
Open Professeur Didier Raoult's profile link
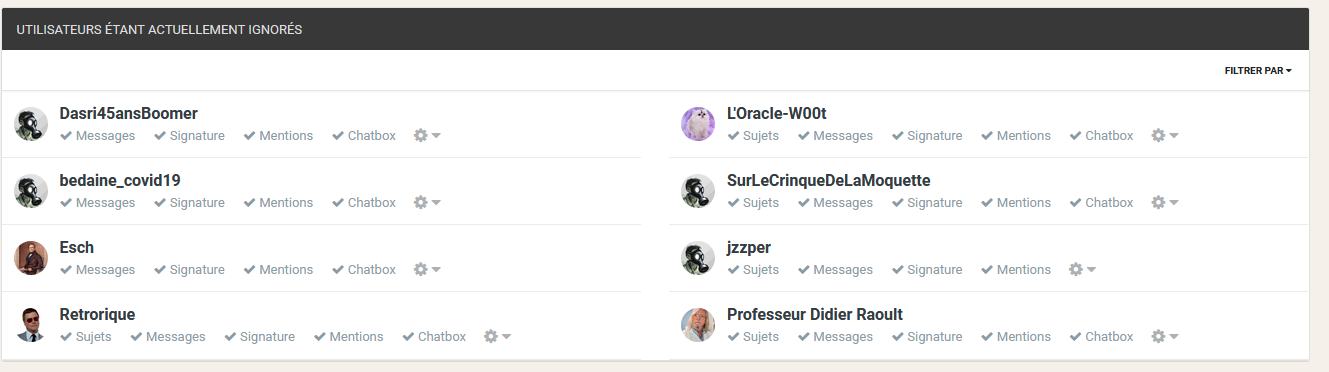tap(815, 315)
